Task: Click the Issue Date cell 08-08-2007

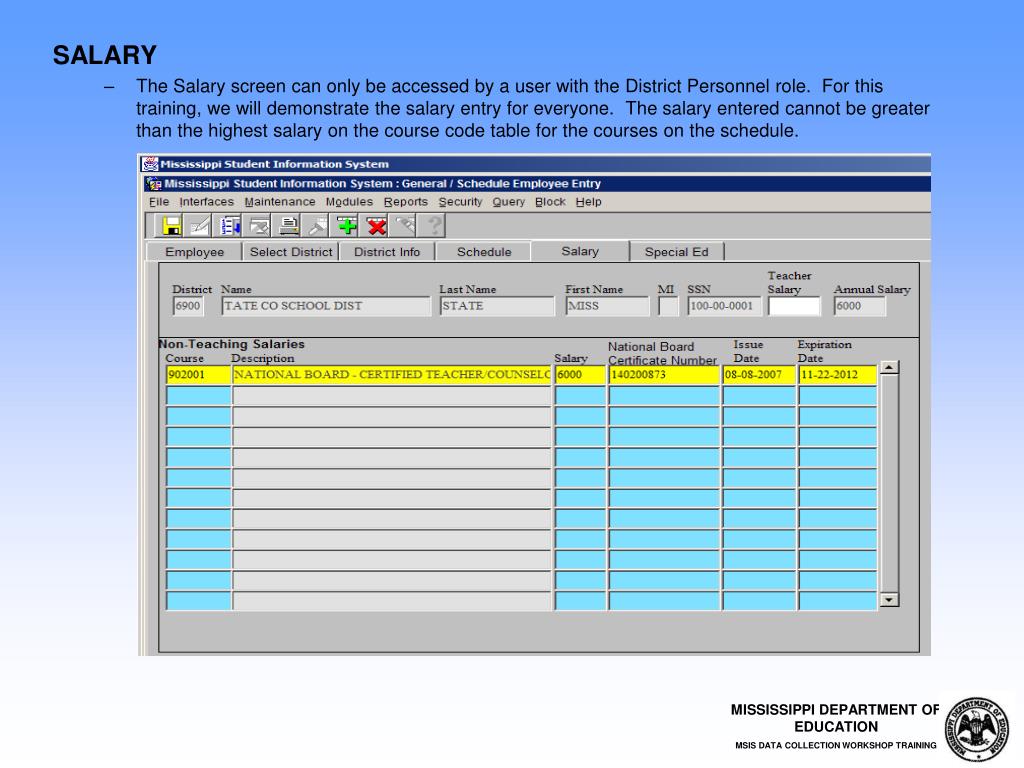Action: [759, 375]
